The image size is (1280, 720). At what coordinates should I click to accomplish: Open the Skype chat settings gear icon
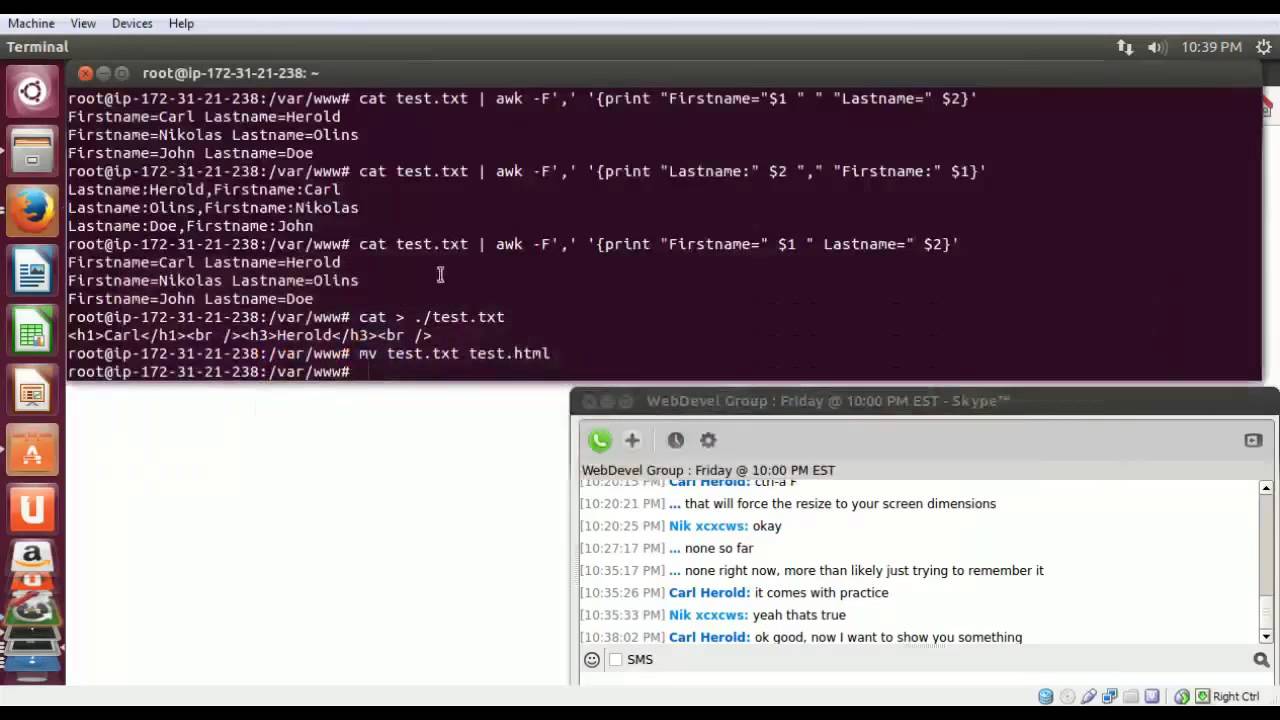pyautogui.click(x=708, y=440)
